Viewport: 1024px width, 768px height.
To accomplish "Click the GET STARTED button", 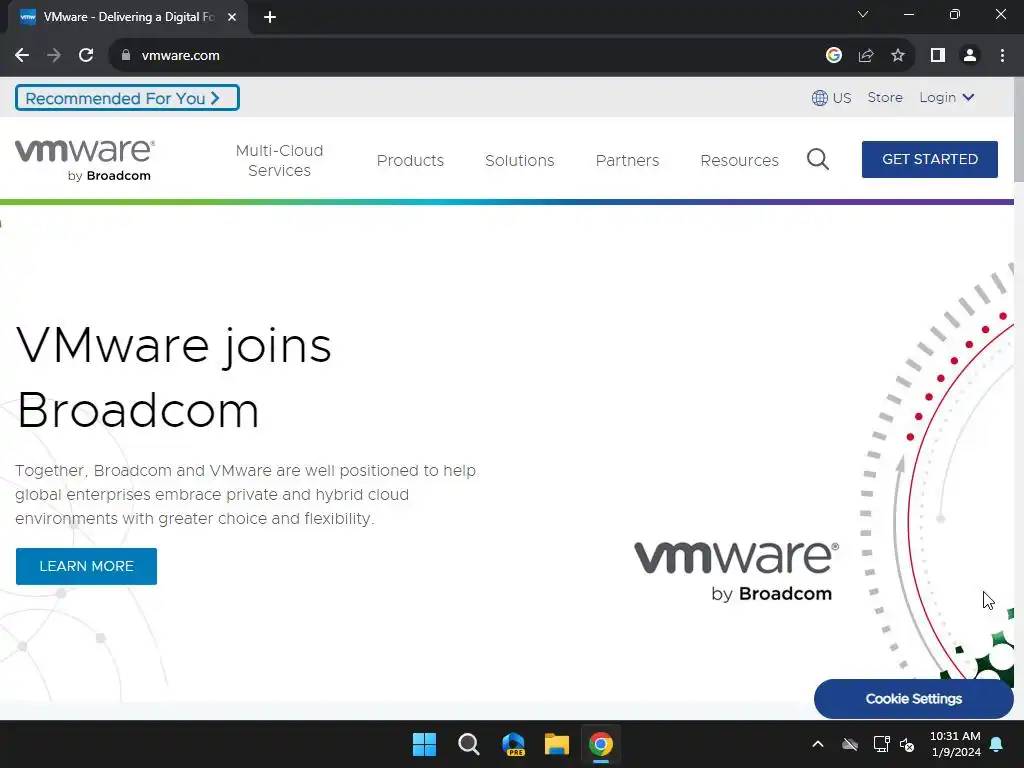I will click(930, 159).
